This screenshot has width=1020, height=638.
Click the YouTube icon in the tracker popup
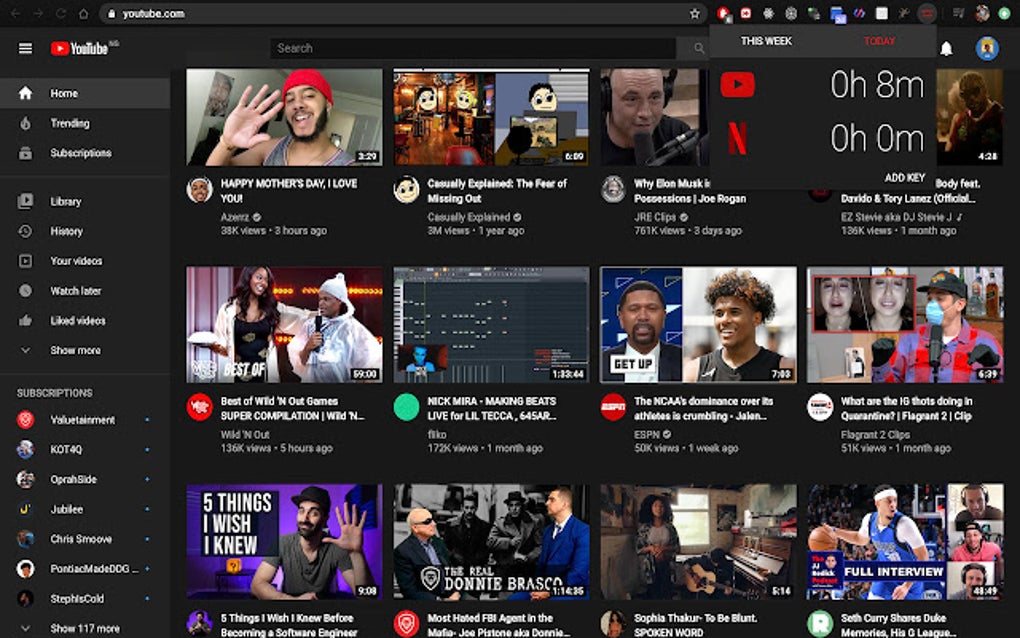click(x=738, y=86)
